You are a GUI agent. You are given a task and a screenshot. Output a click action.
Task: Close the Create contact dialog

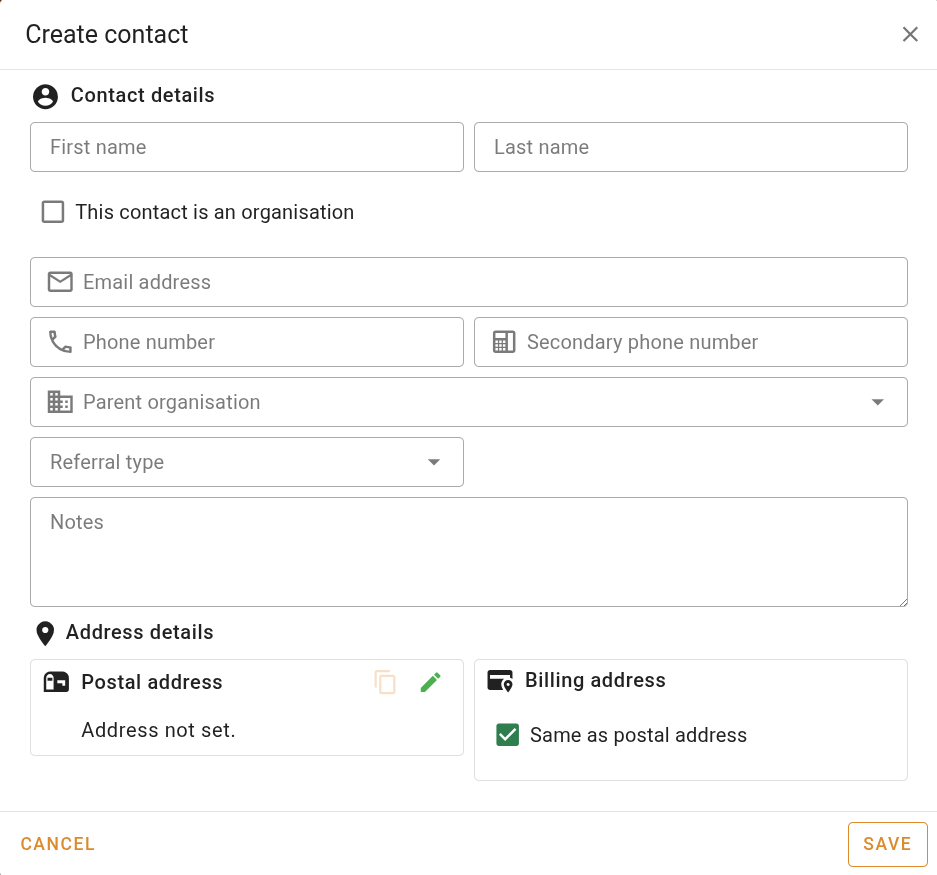click(910, 35)
